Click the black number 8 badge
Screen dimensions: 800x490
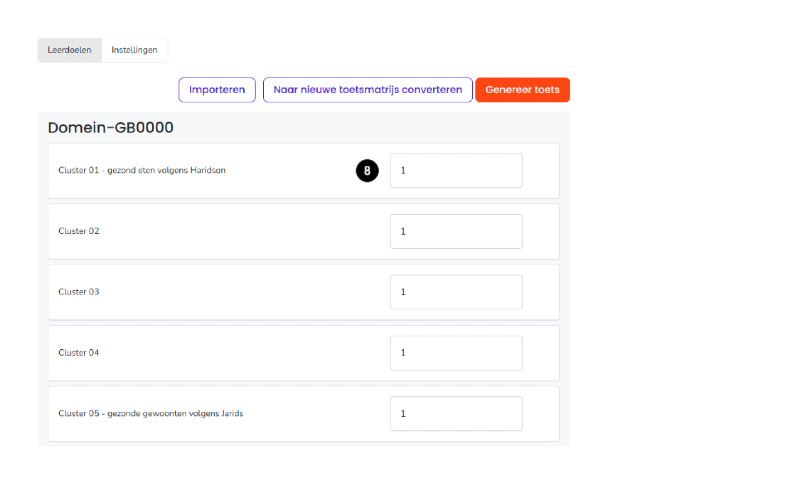pyautogui.click(x=367, y=170)
